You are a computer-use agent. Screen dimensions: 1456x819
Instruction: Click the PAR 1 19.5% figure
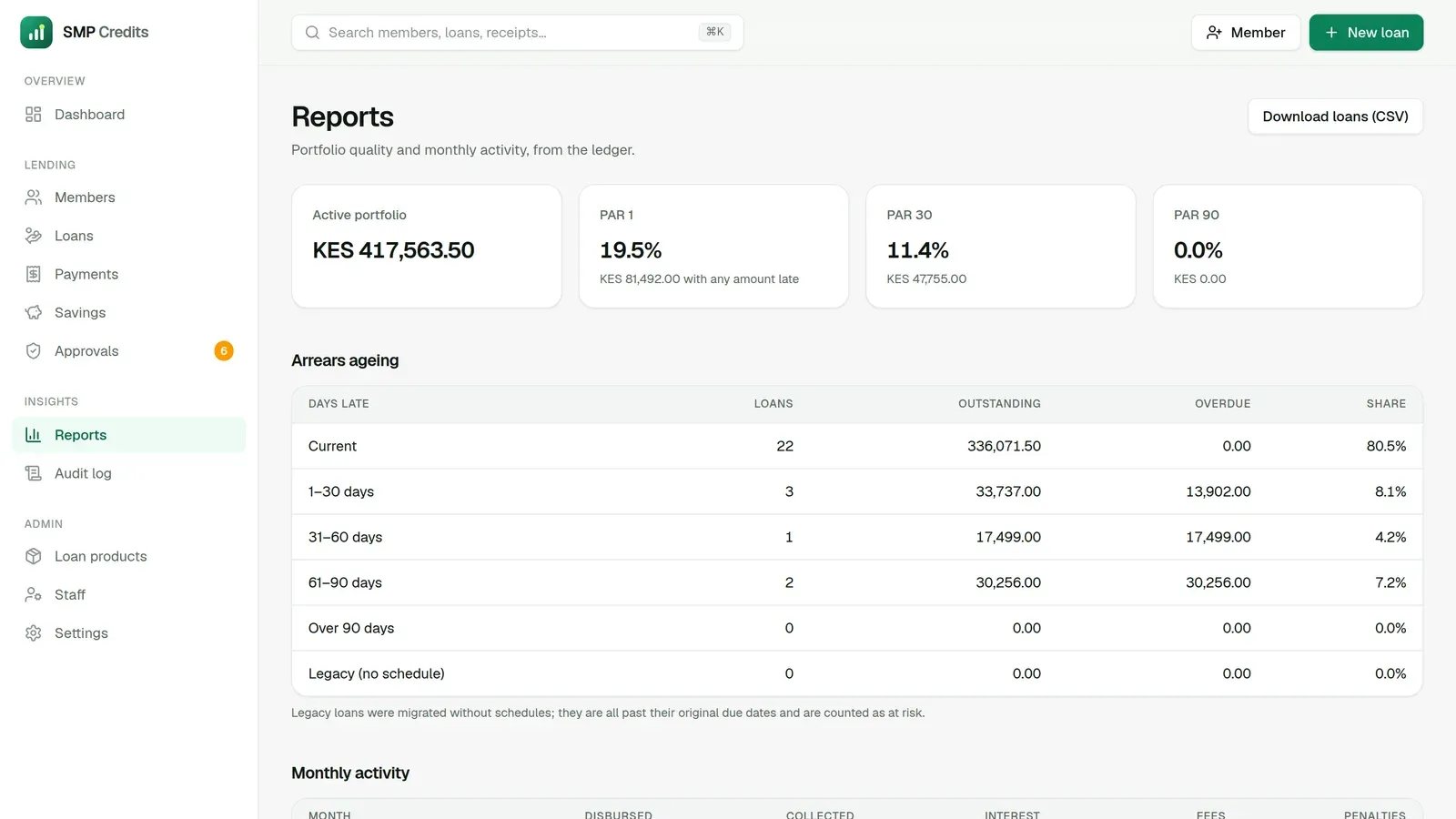point(631,250)
